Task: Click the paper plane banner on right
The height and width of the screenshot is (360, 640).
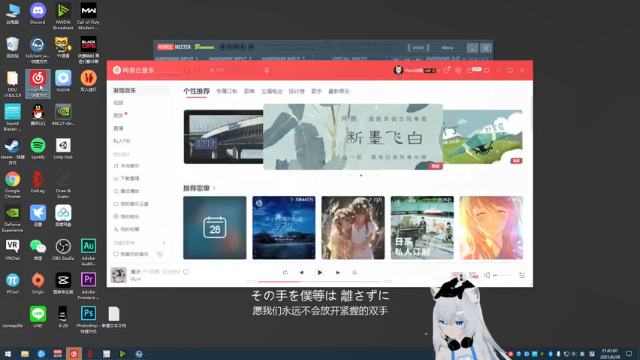Action: (x=483, y=137)
